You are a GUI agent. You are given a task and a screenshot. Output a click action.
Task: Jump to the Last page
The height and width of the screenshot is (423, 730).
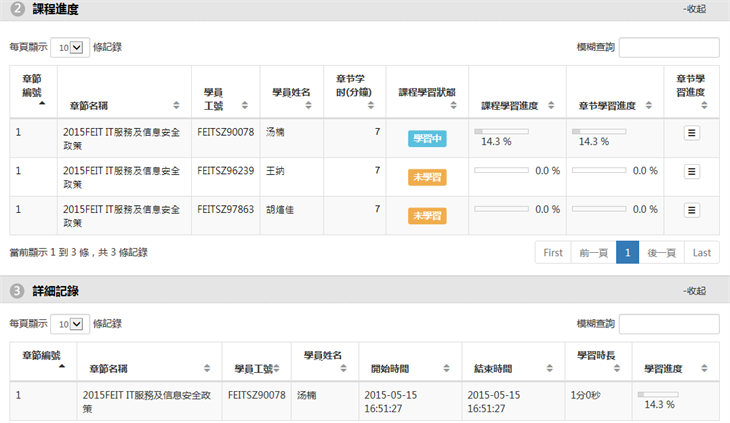pos(701,253)
